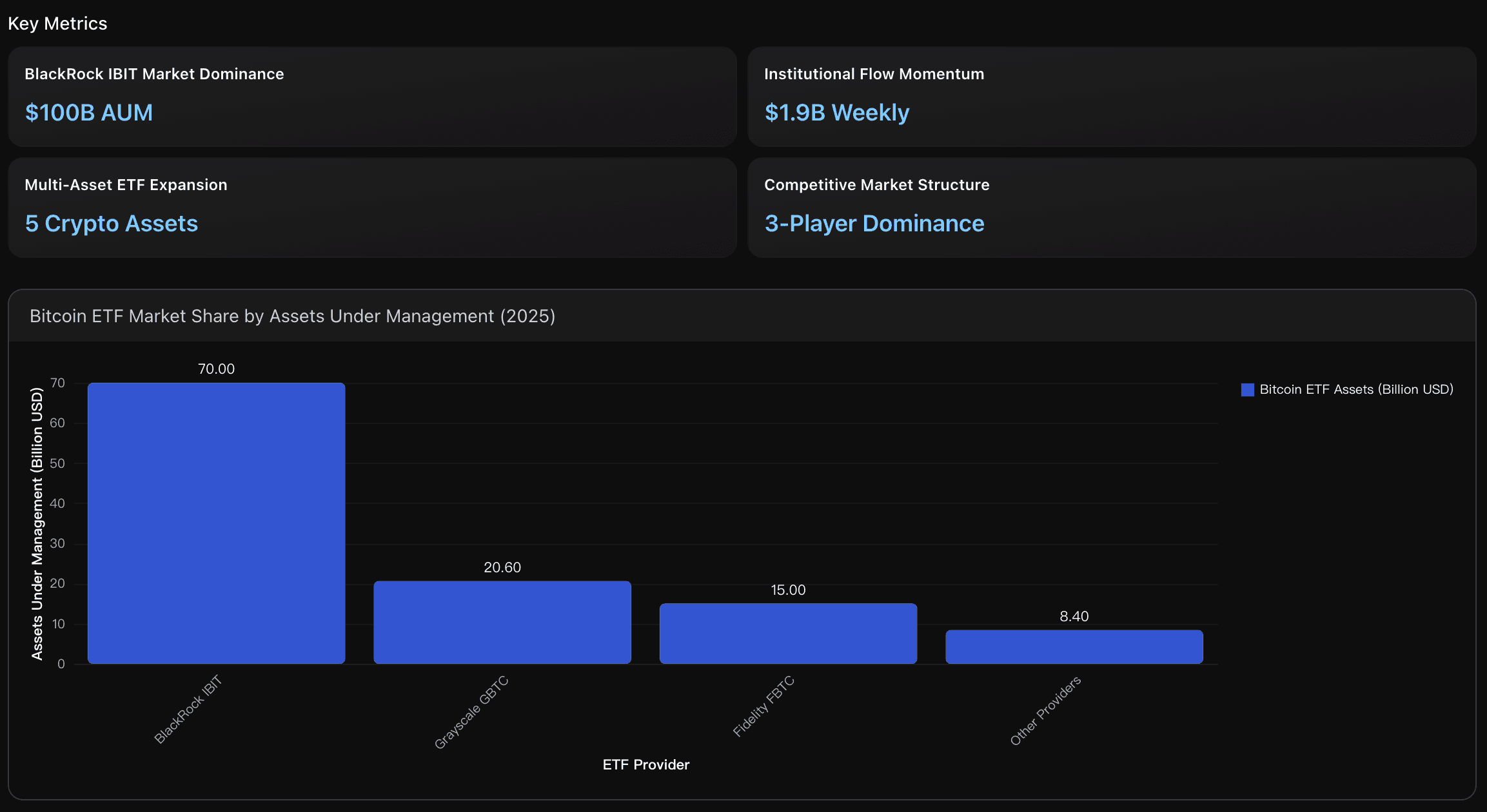Click the 50 tick on the y-axis
This screenshot has height=812, width=1487.
click(x=57, y=463)
